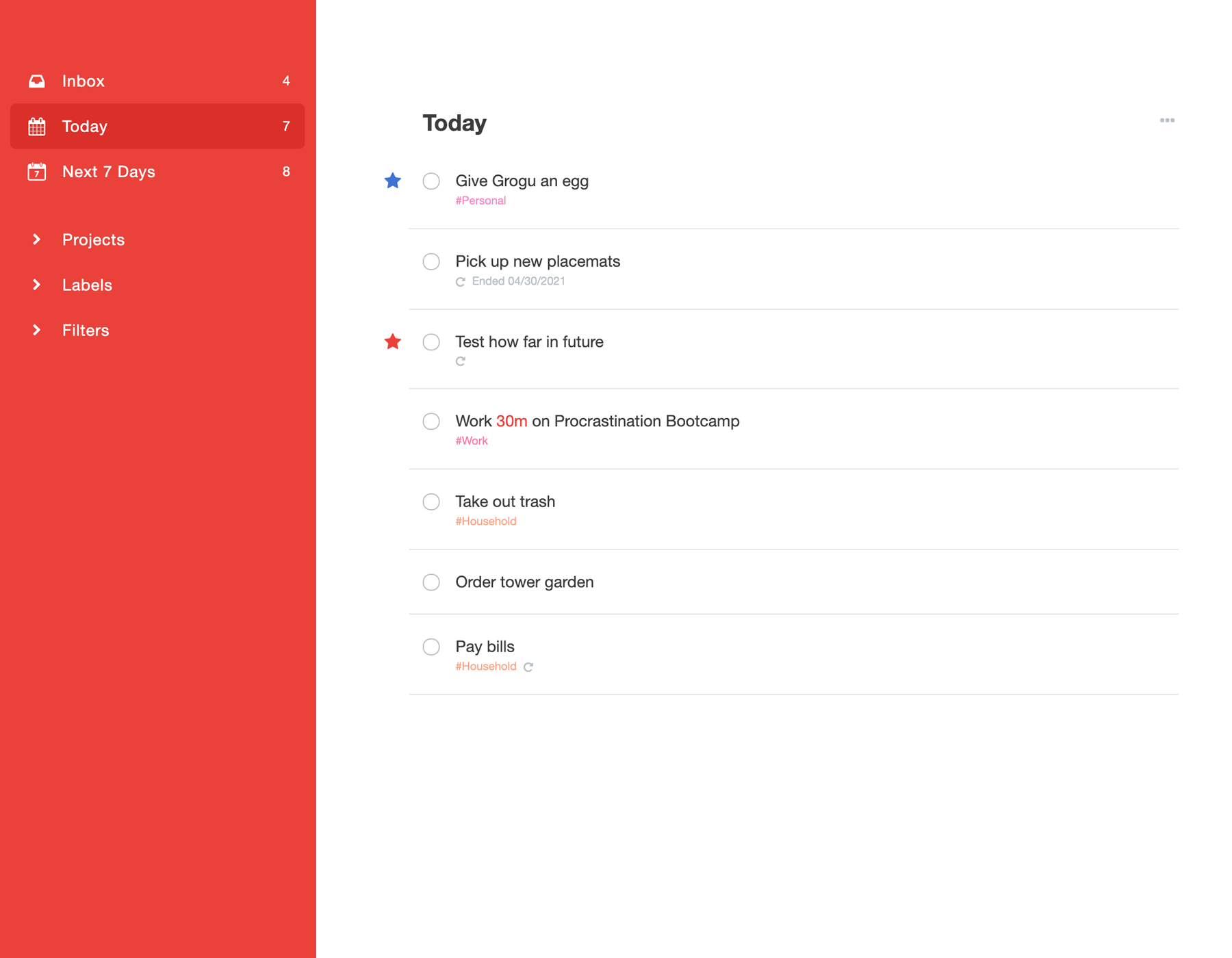
Task: Open the Labels item in sidebar
Action: coord(87,285)
